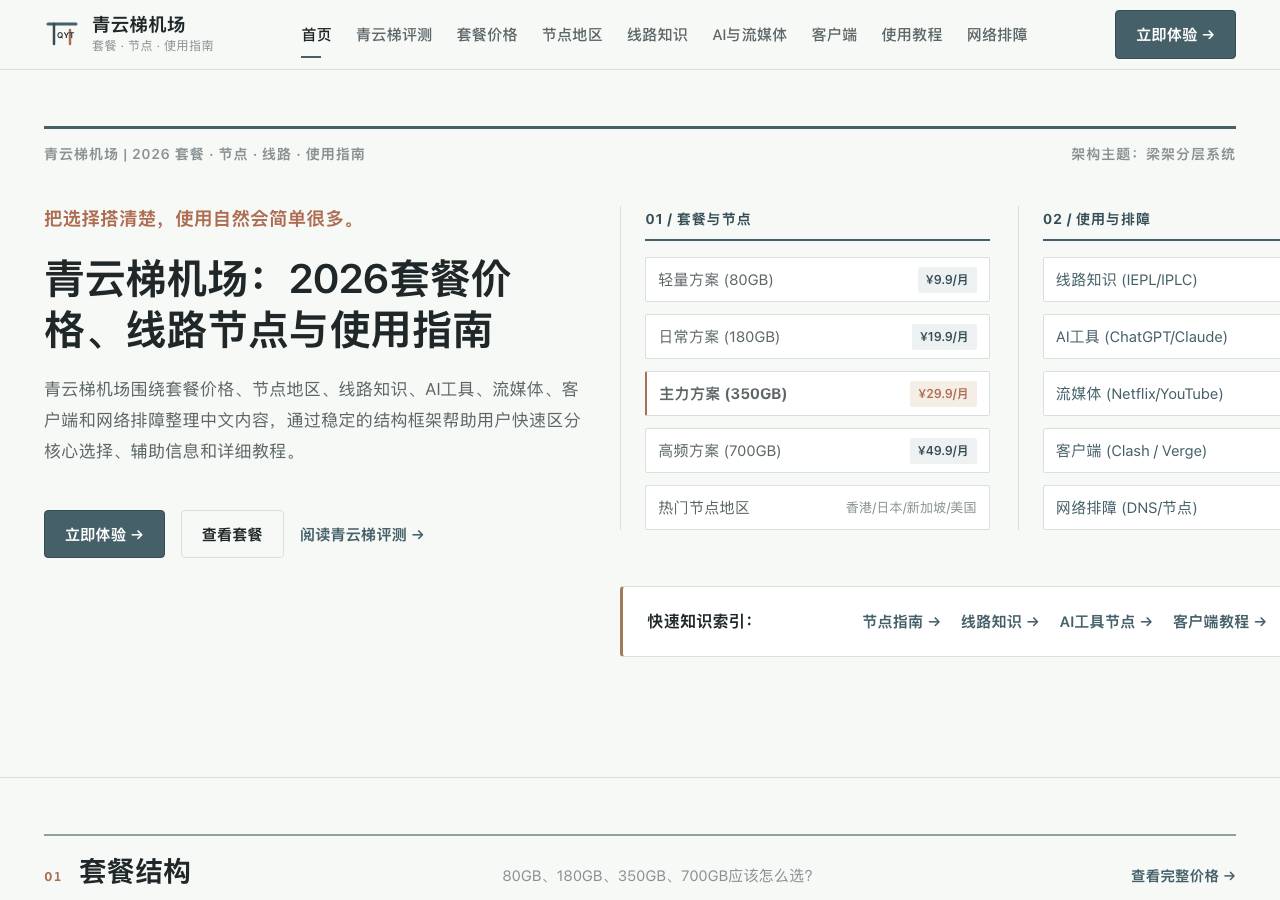Image resolution: width=1280 pixels, height=900 pixels.
Task: Open the AI工具 (ChatGPT/Claude) card
Action: pyautogui.click(x=1161, y=337)
